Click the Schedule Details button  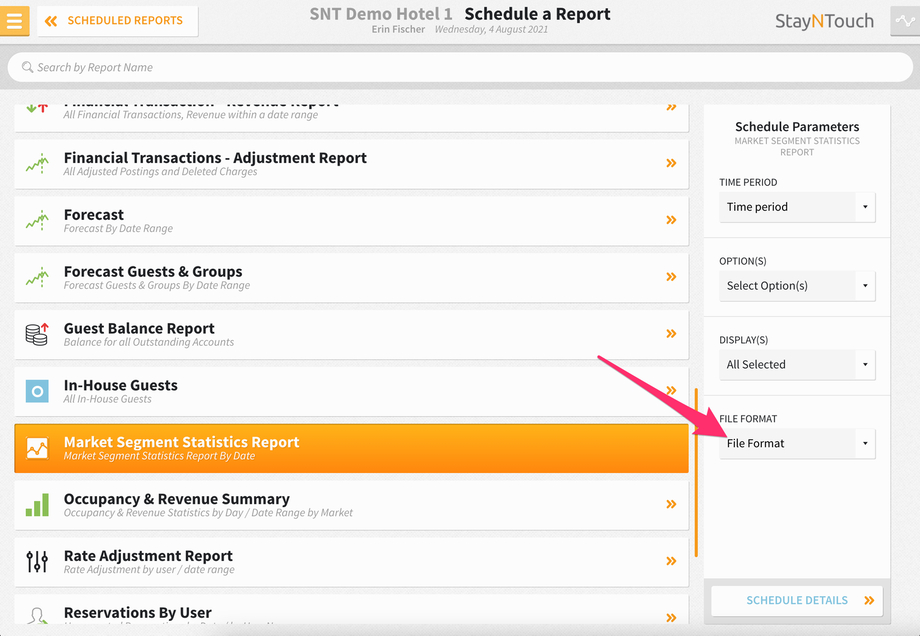tap(797, 601)
